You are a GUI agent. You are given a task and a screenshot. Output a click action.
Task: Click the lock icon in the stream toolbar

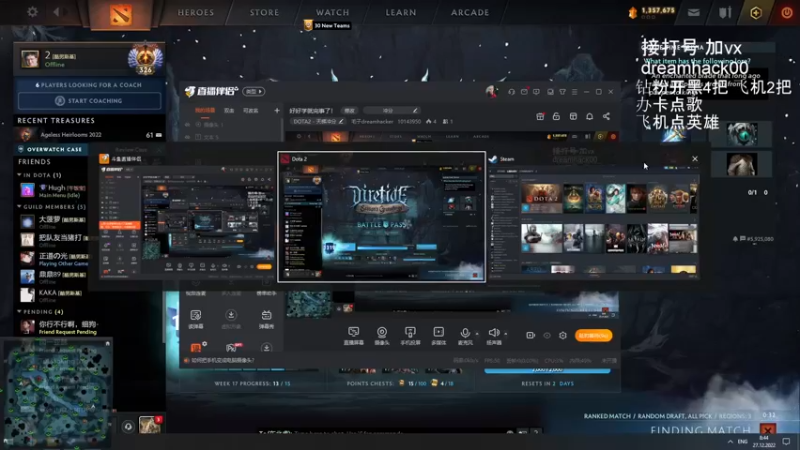pyautogui.click(x=556, y=116)
